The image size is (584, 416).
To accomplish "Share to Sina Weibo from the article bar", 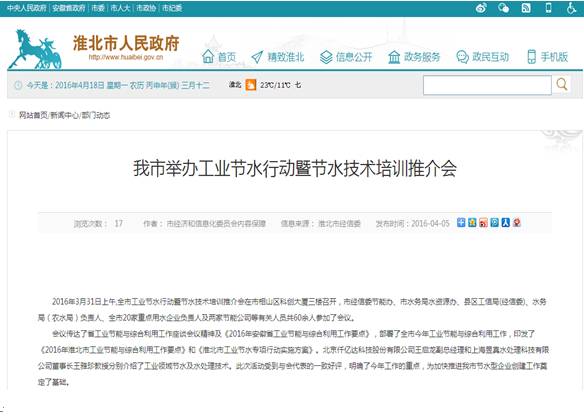I will point(483,223).
